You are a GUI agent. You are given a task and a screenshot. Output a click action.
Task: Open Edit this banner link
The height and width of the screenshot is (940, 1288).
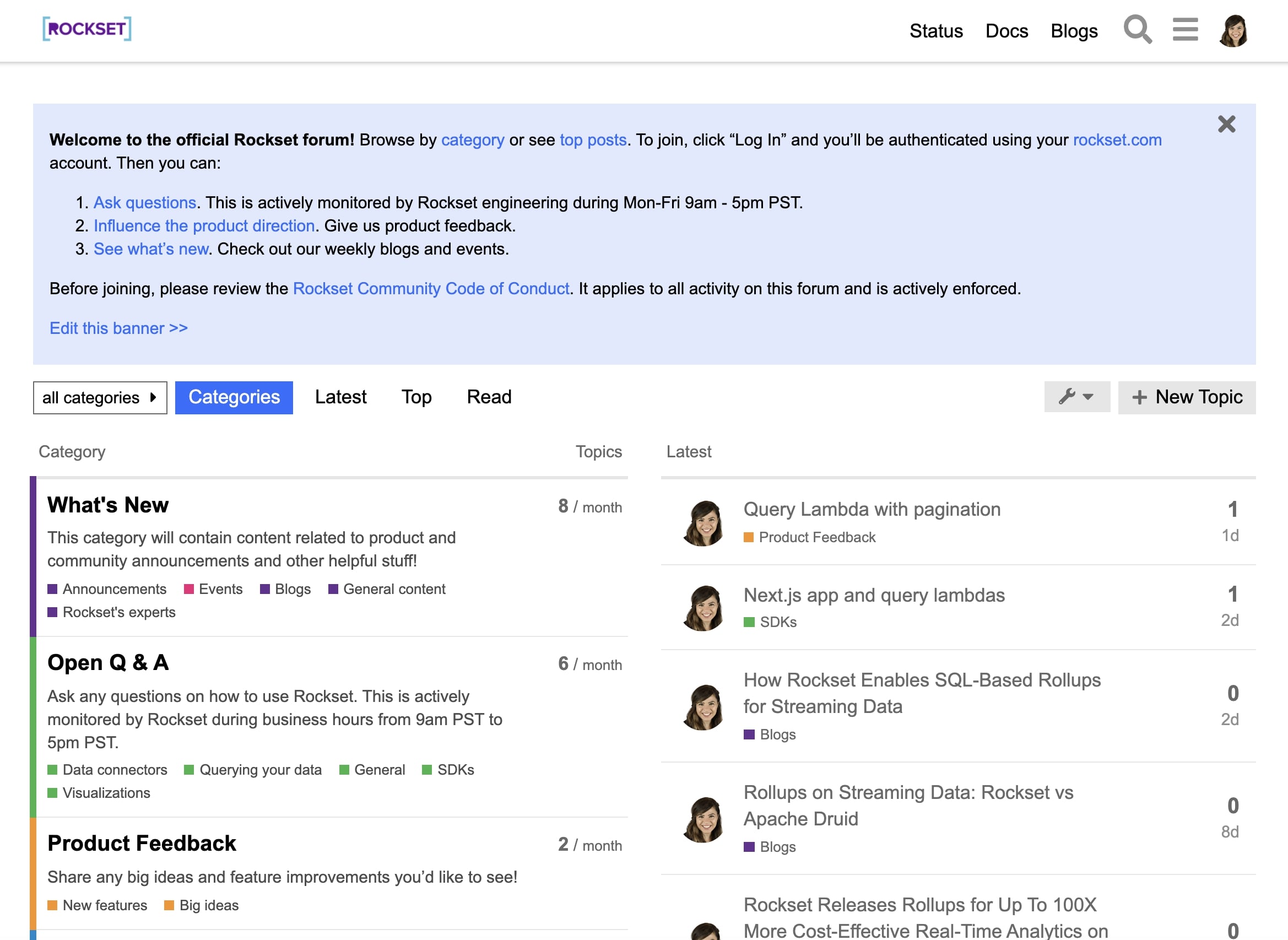pos(118,328)
